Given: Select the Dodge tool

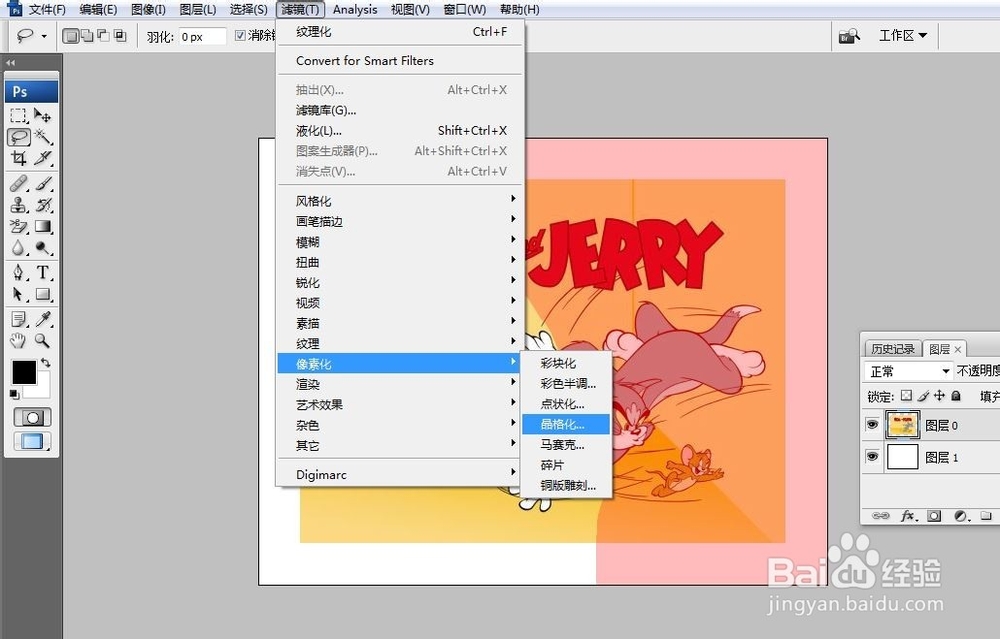Looking at the screenshot, I should pos(43,247).
